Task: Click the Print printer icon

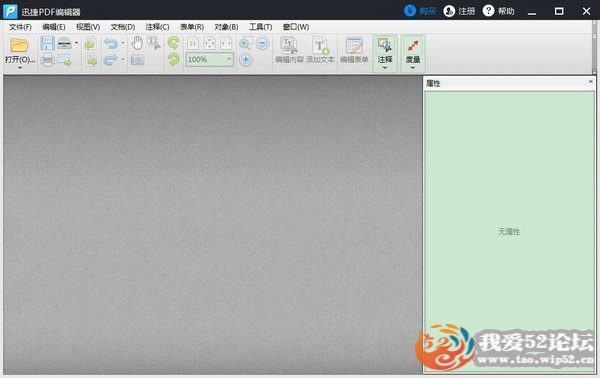Action: [x=47, y=60]
